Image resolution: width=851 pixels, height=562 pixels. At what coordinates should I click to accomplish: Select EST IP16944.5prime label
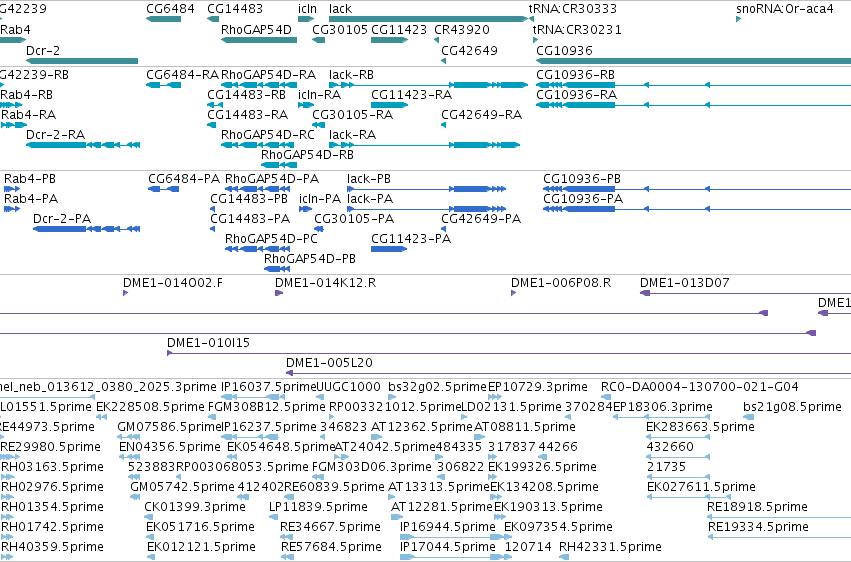click(448, 527)
